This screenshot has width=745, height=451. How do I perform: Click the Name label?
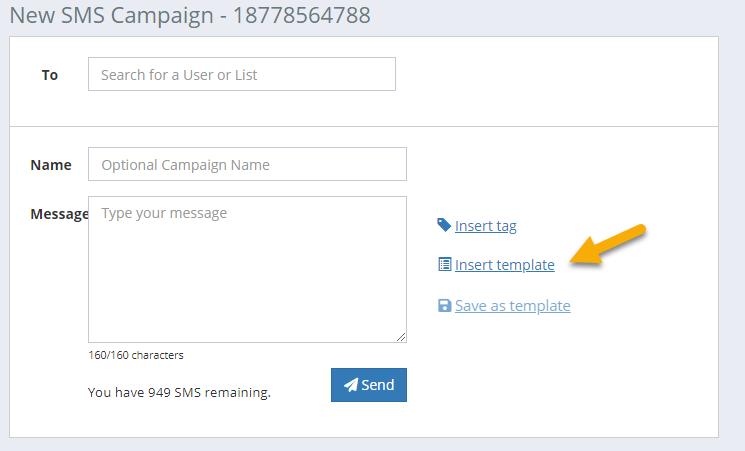click(x=51, y=165)
